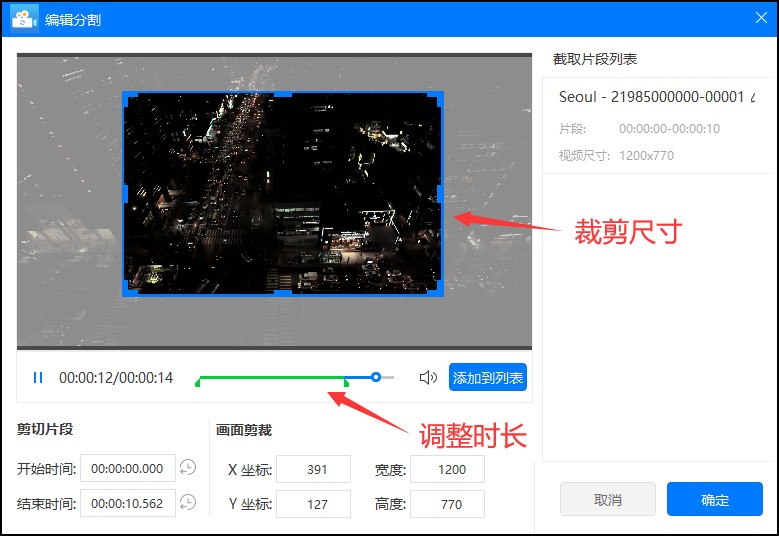Click the X 坐标 input field
Viewport: 779px width, 536px height.
[313, 469]
